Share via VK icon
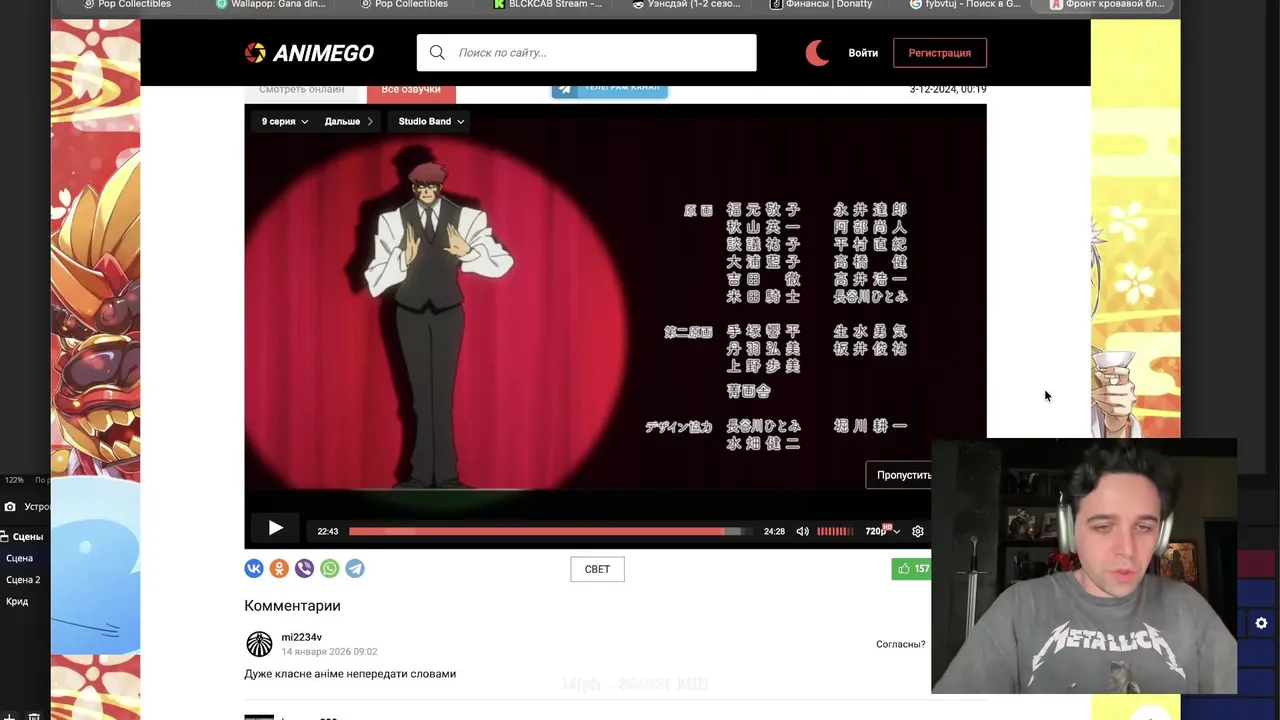The width and height of the screenshot is (1280, 720). (254, 568)
